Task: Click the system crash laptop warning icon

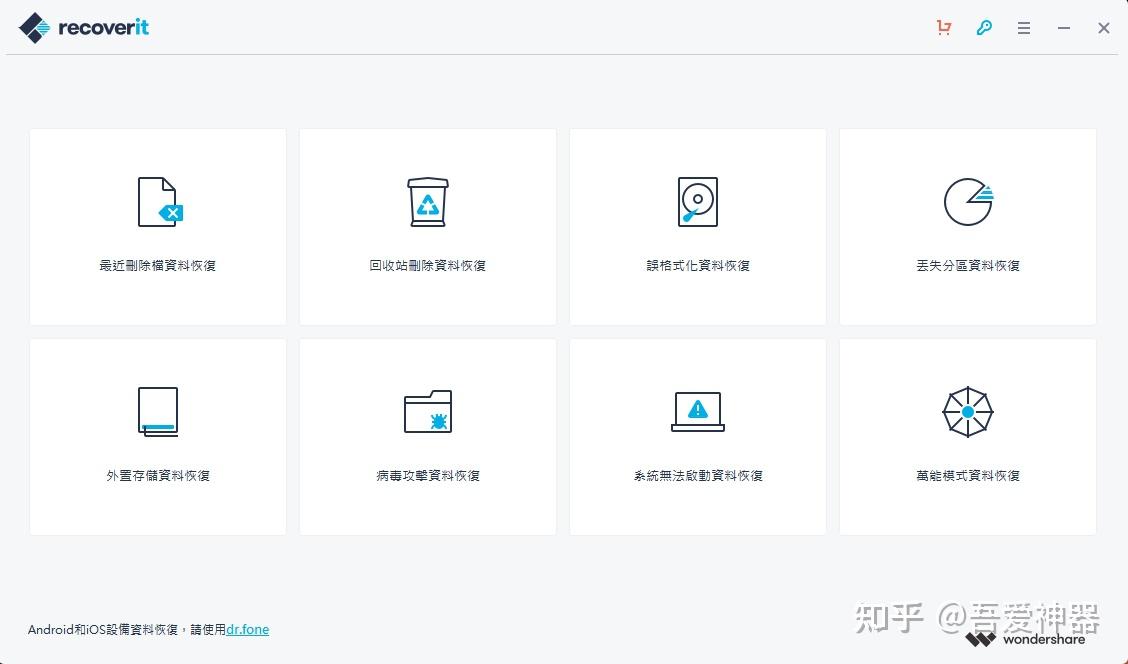Action: coord(698,411)
